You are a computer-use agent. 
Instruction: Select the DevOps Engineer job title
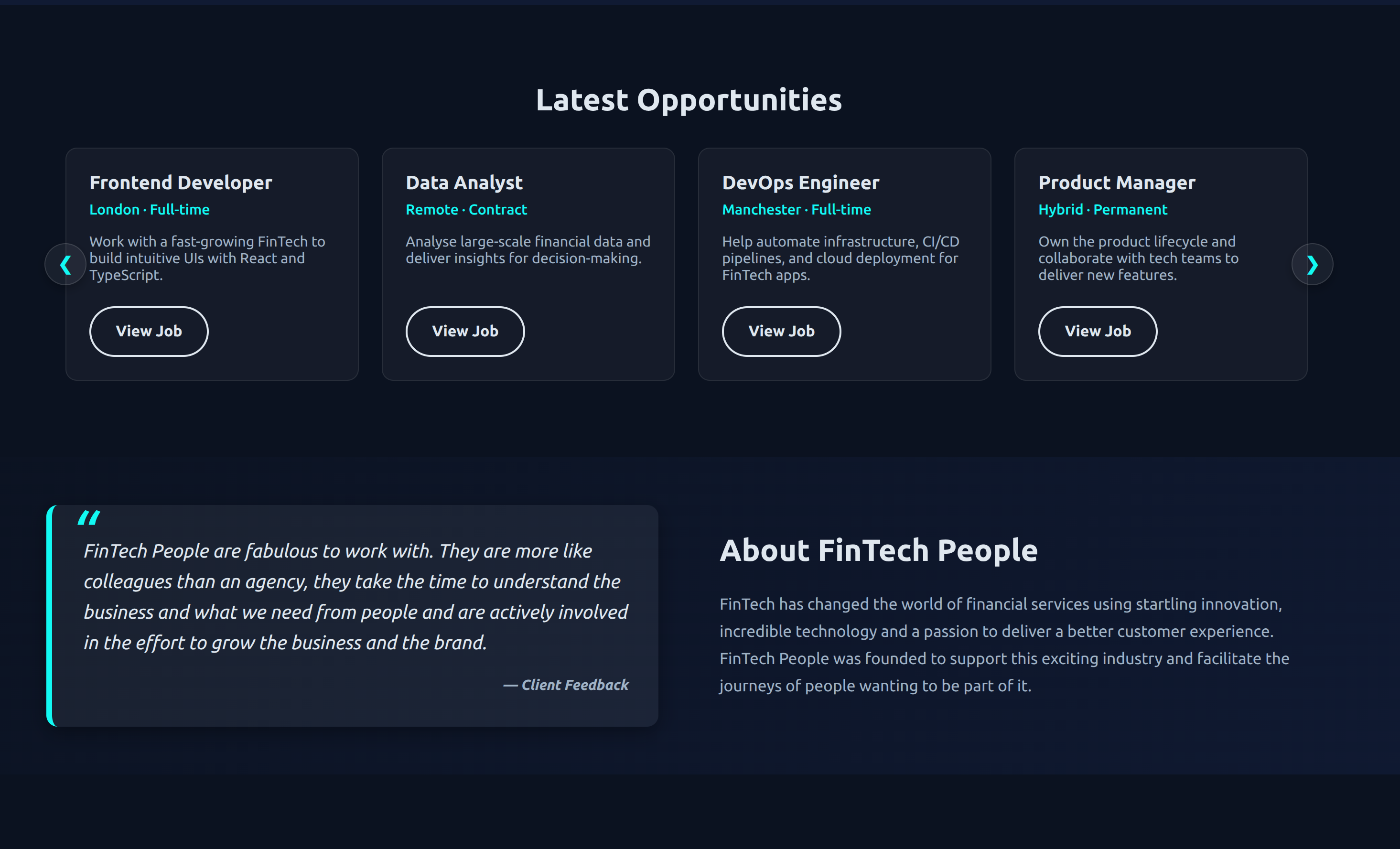point(800,183)
